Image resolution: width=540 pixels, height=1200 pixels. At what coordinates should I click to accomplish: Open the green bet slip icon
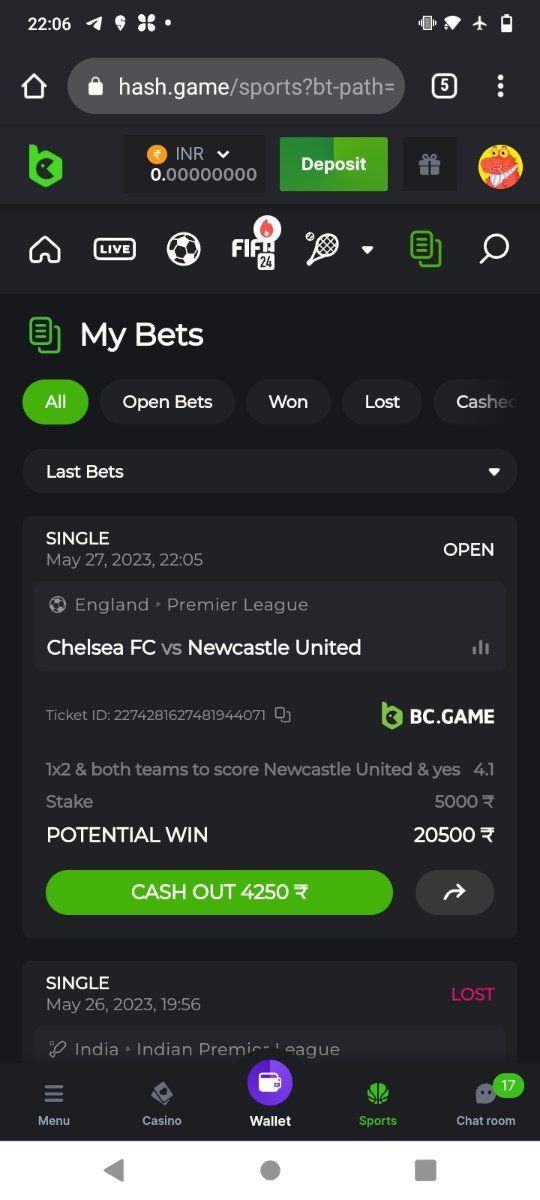426,249
